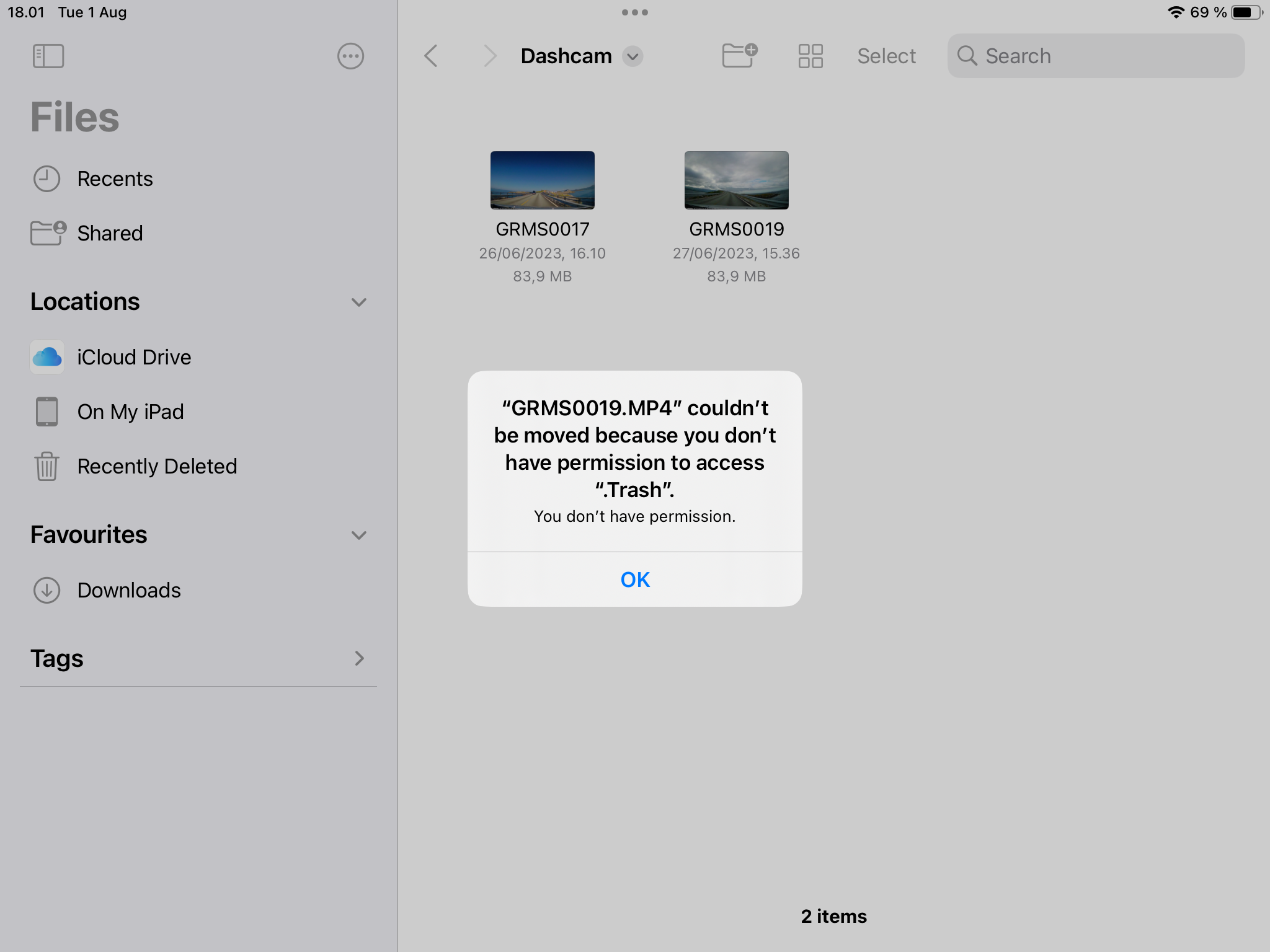Open the sidebar more options ellipsis
Screen dimensions: 1270x952
click(x=350, y=56)
